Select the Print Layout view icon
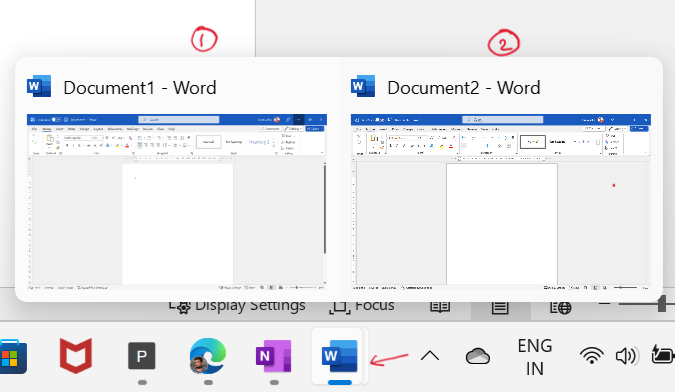 (500, 307)
